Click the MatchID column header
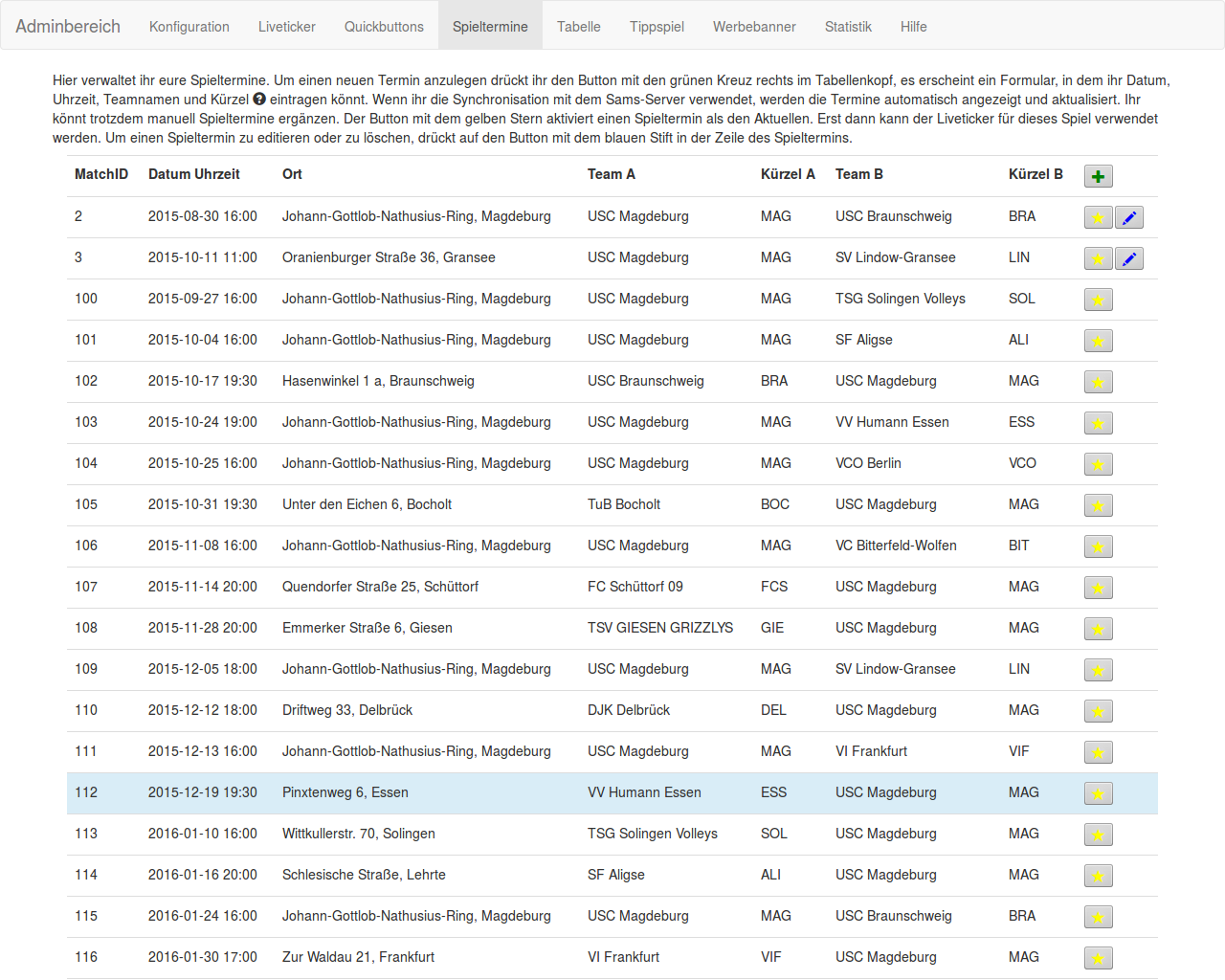1225x980 pixels. click(x=101, y=174)
